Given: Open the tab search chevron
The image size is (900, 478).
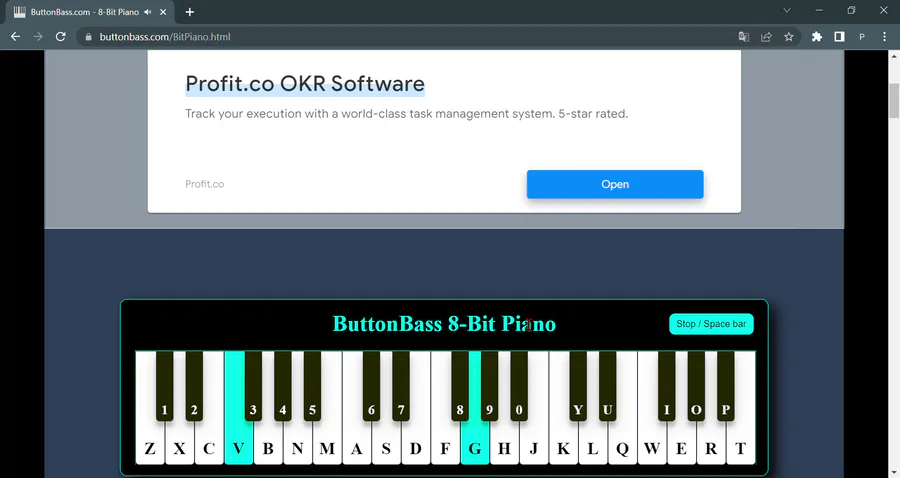Looking at the screenshot, I should (787, 10).
